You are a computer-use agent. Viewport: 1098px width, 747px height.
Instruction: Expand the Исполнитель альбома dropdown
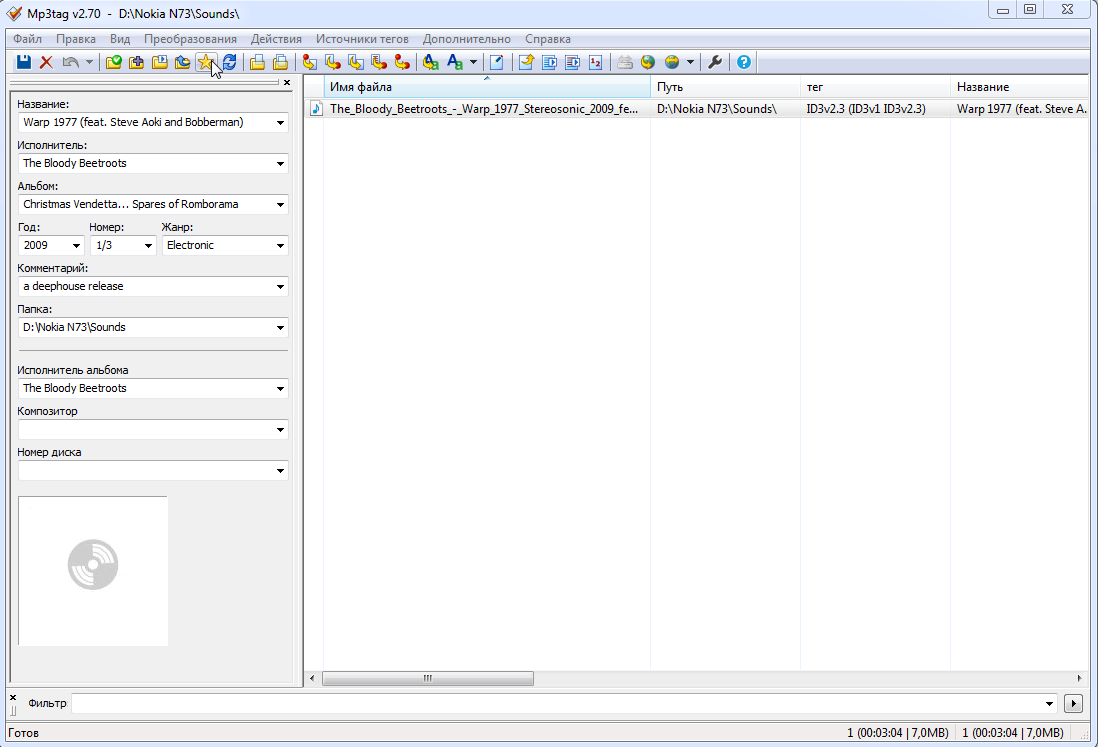pos(280,389)
